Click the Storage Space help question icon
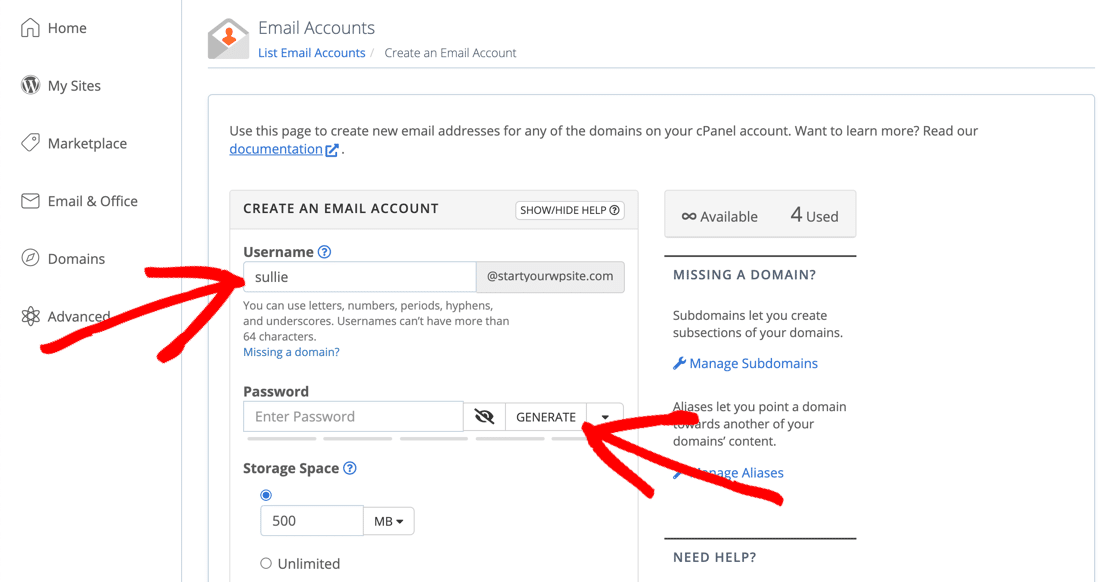The width and height of the screenshot is (1116, 582). pos(349,468)
